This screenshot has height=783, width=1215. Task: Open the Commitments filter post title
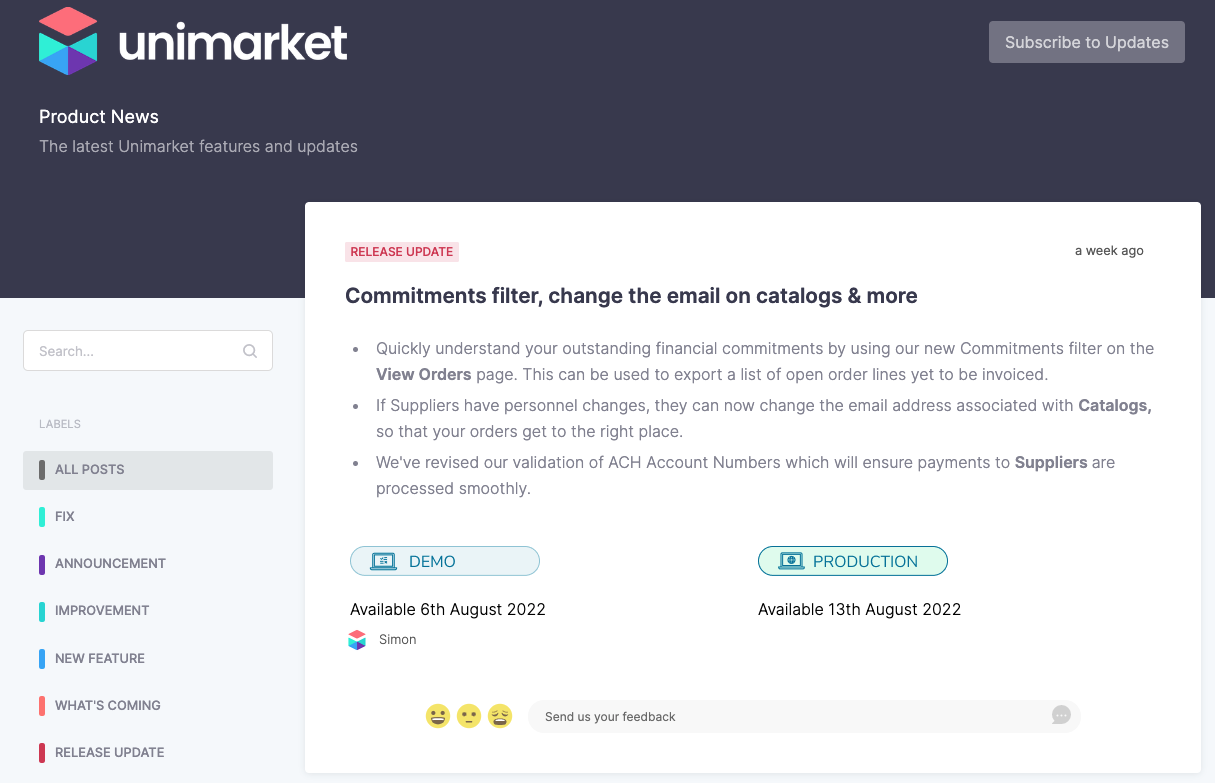tap(631, 296)
